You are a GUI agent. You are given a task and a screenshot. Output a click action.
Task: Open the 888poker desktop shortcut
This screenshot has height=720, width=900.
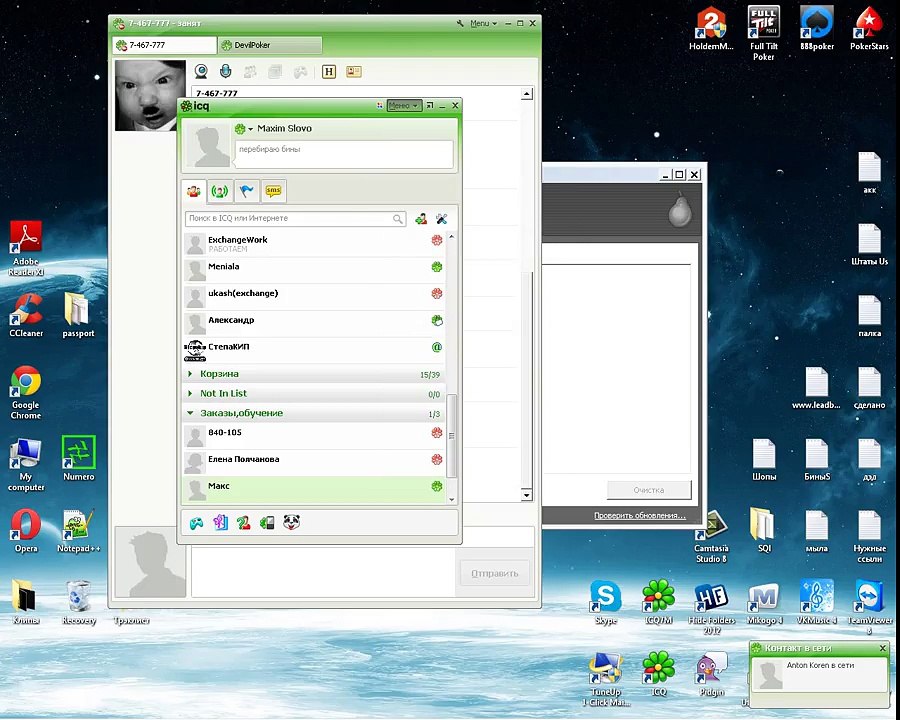point(817,29)
